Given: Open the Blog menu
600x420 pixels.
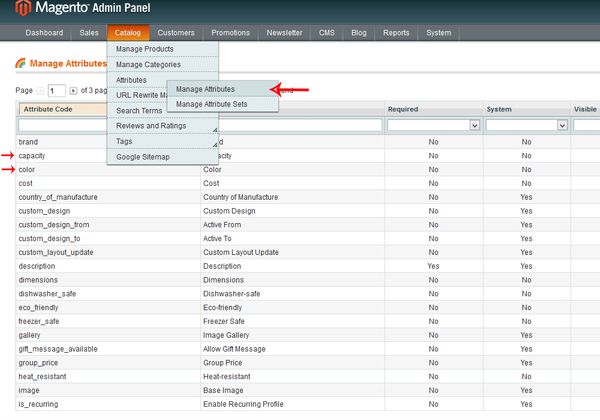Looking at the screenshot, I should 359,33.
